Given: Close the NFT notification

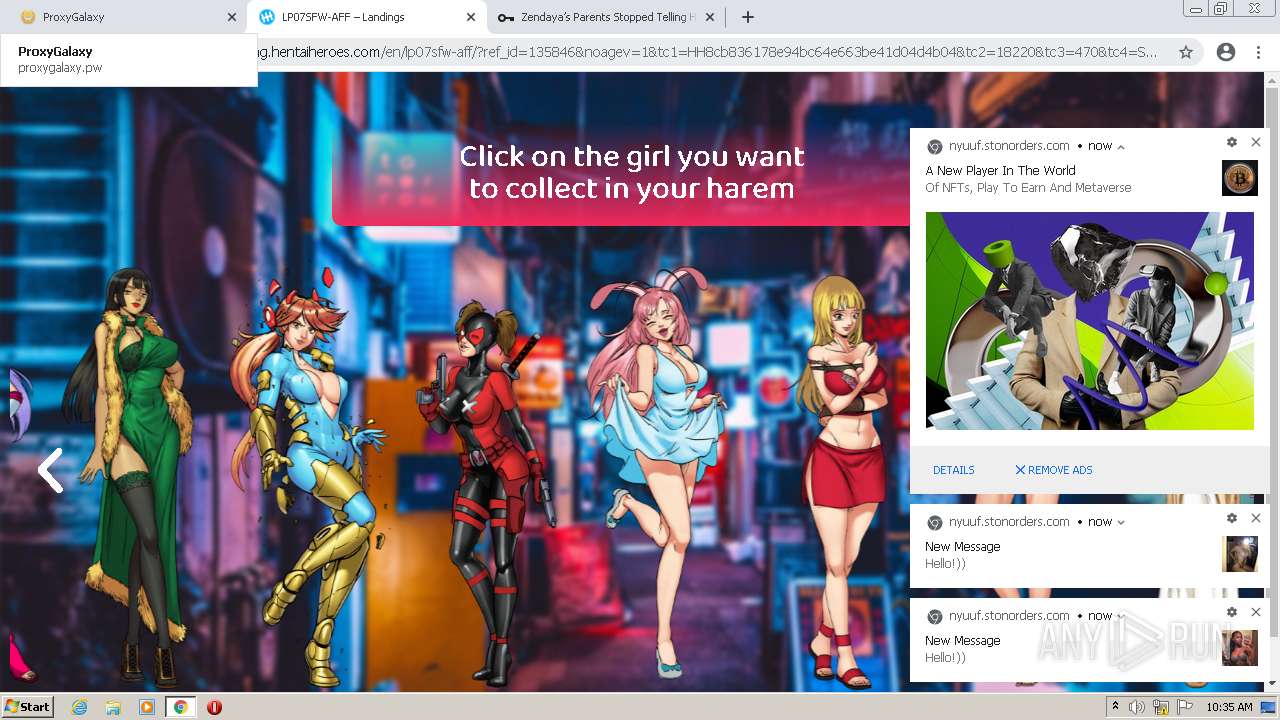Looking at the screenshot, I should [x=1256, y=142].
